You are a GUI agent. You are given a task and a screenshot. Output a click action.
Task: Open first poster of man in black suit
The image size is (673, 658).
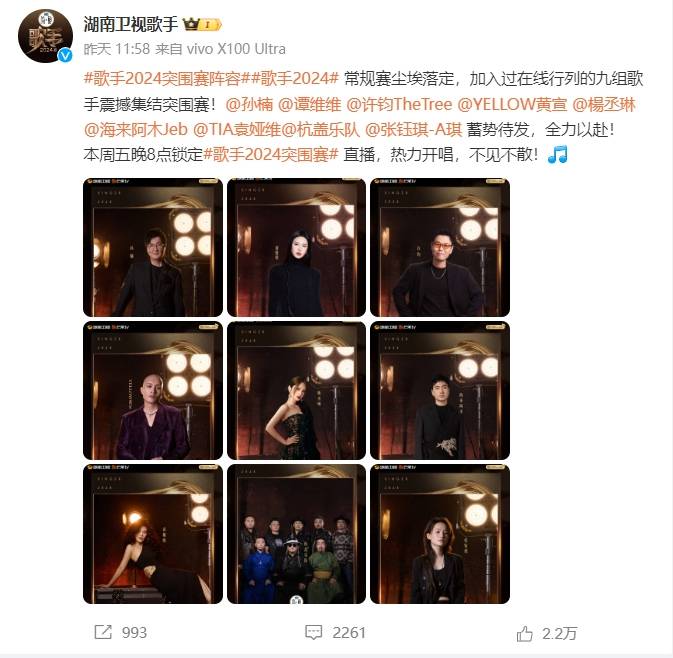point(153,247)
